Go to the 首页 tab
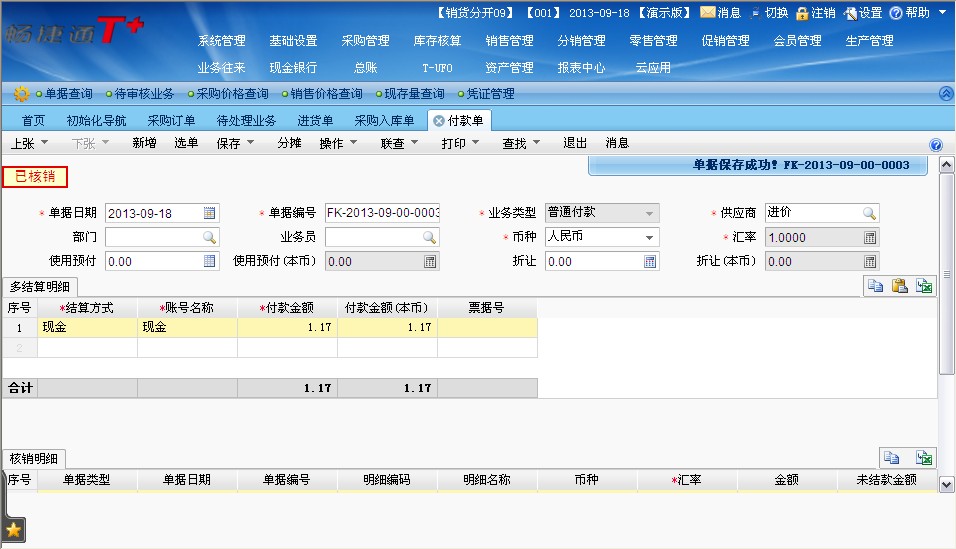This screenshot has width=956, height=549. point(34,121)
